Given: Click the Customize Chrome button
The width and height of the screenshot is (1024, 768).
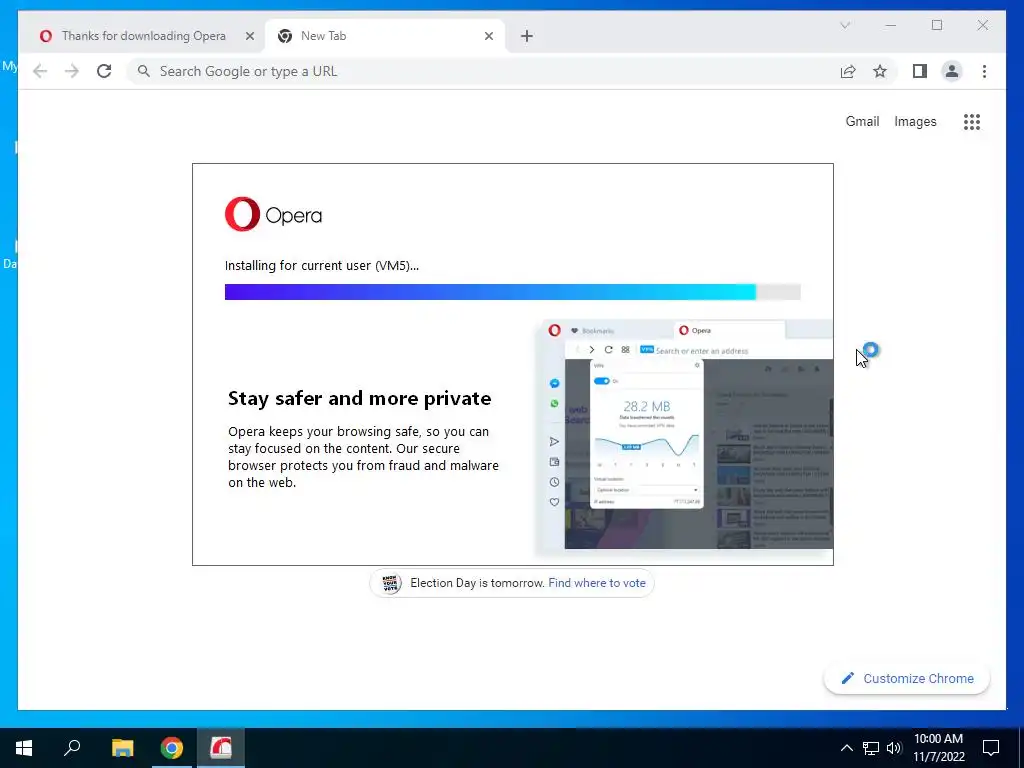Looking at the screenshot, I should [907, 679].
